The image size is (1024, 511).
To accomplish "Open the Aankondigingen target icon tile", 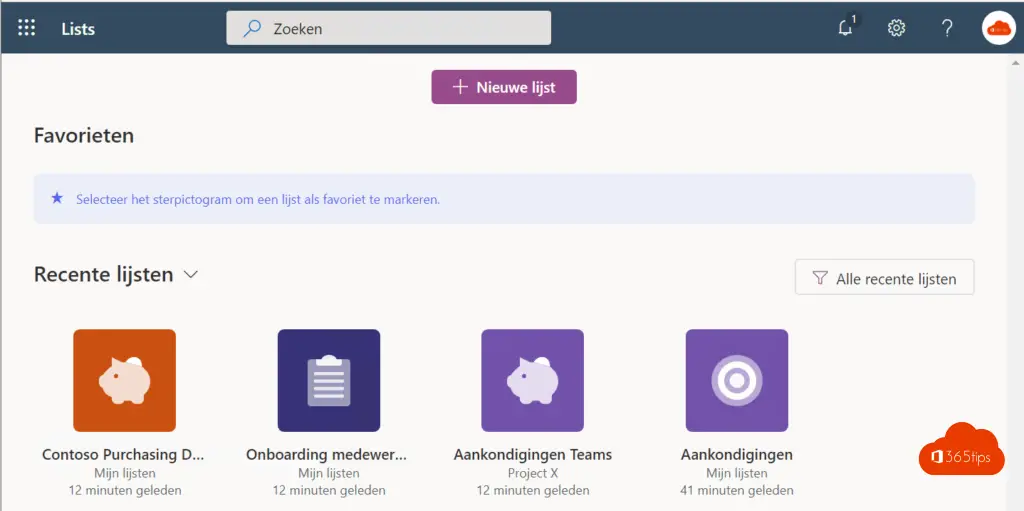I will [x=737, y=380].
